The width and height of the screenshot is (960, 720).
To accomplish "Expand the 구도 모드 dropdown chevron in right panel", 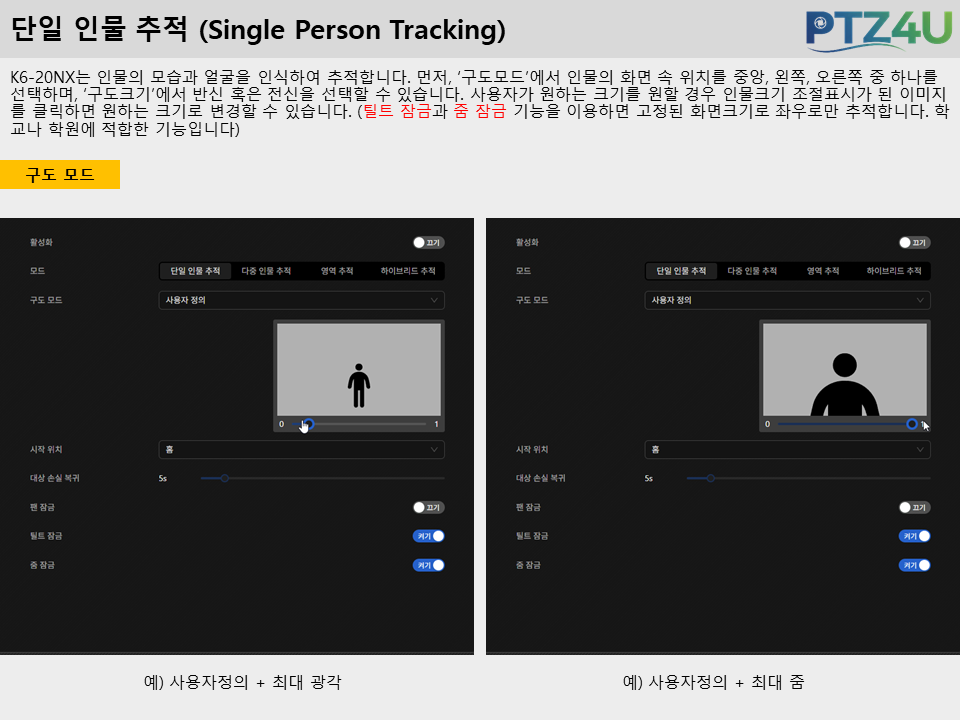I will pos(920,300).
